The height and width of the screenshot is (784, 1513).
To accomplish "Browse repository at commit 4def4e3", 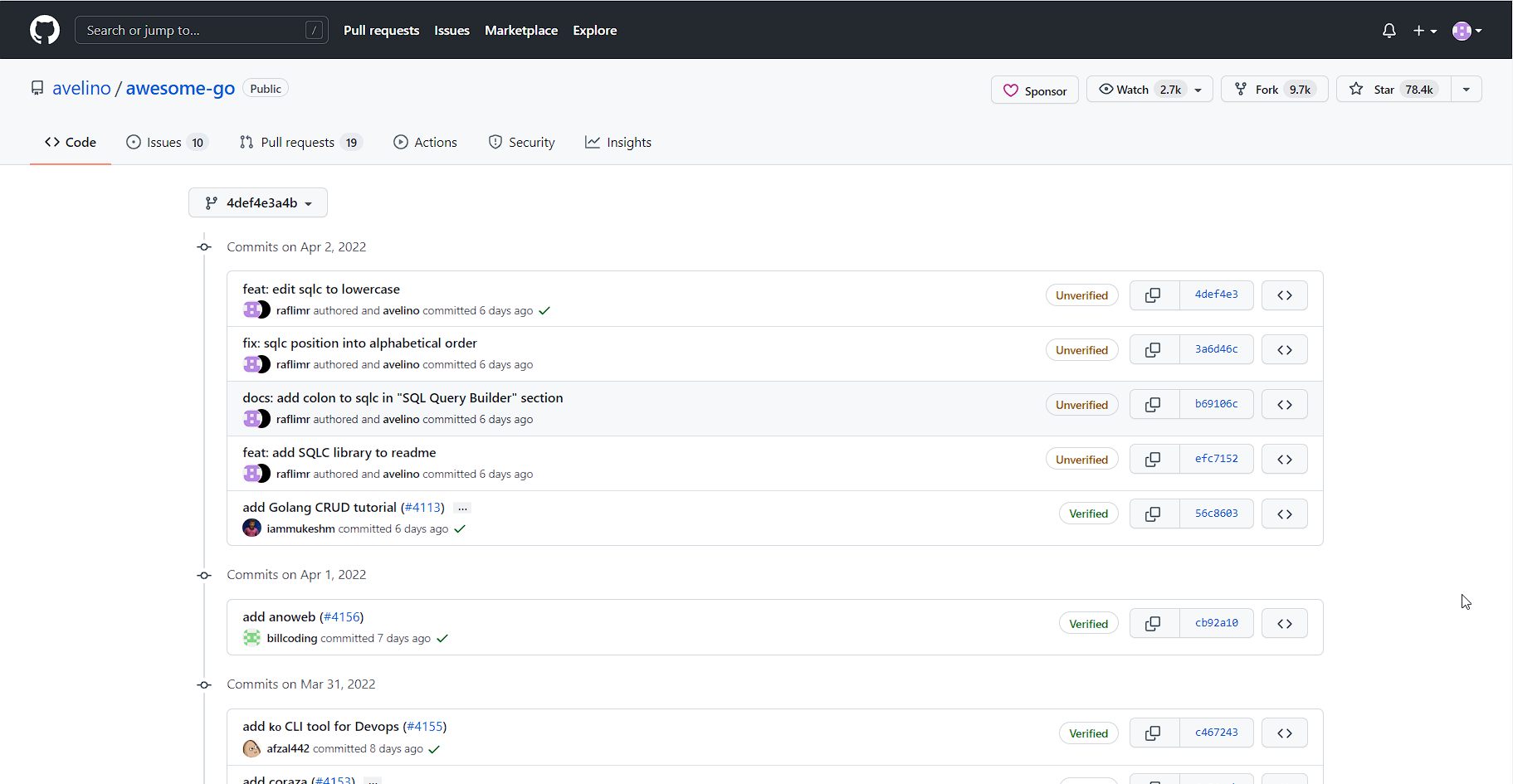I will click(x=1285, y=295).
